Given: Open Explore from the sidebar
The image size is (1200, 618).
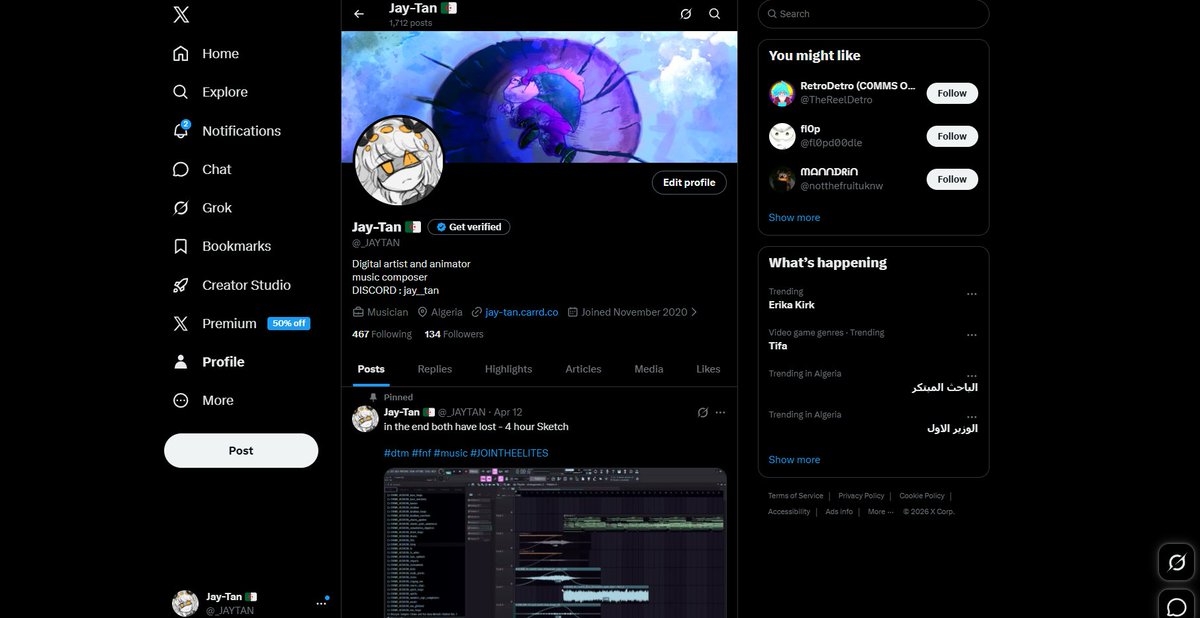Looking at the screenshot, I should coord(210,92).
